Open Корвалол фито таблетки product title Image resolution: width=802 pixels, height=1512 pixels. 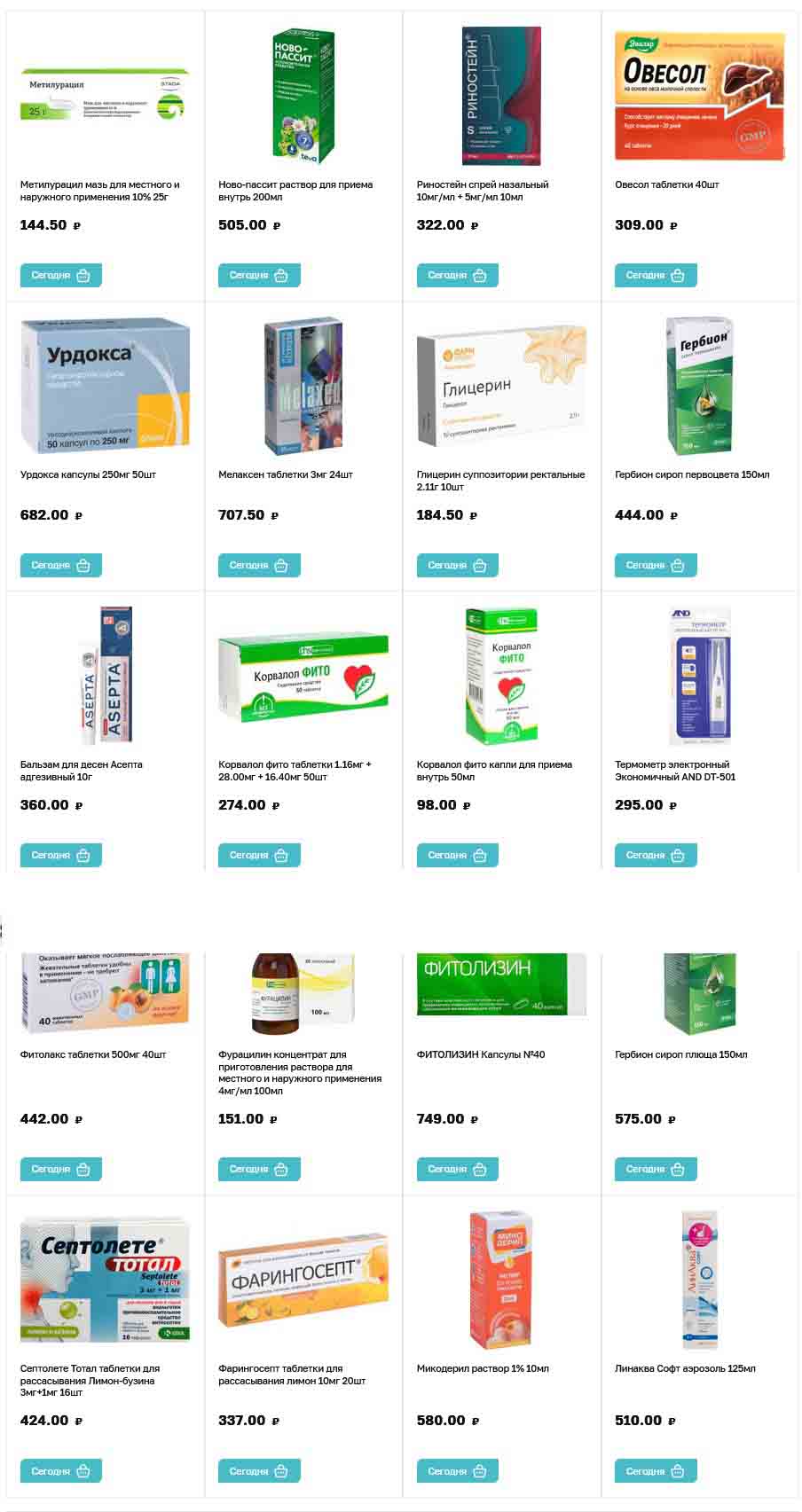[295, 771]
